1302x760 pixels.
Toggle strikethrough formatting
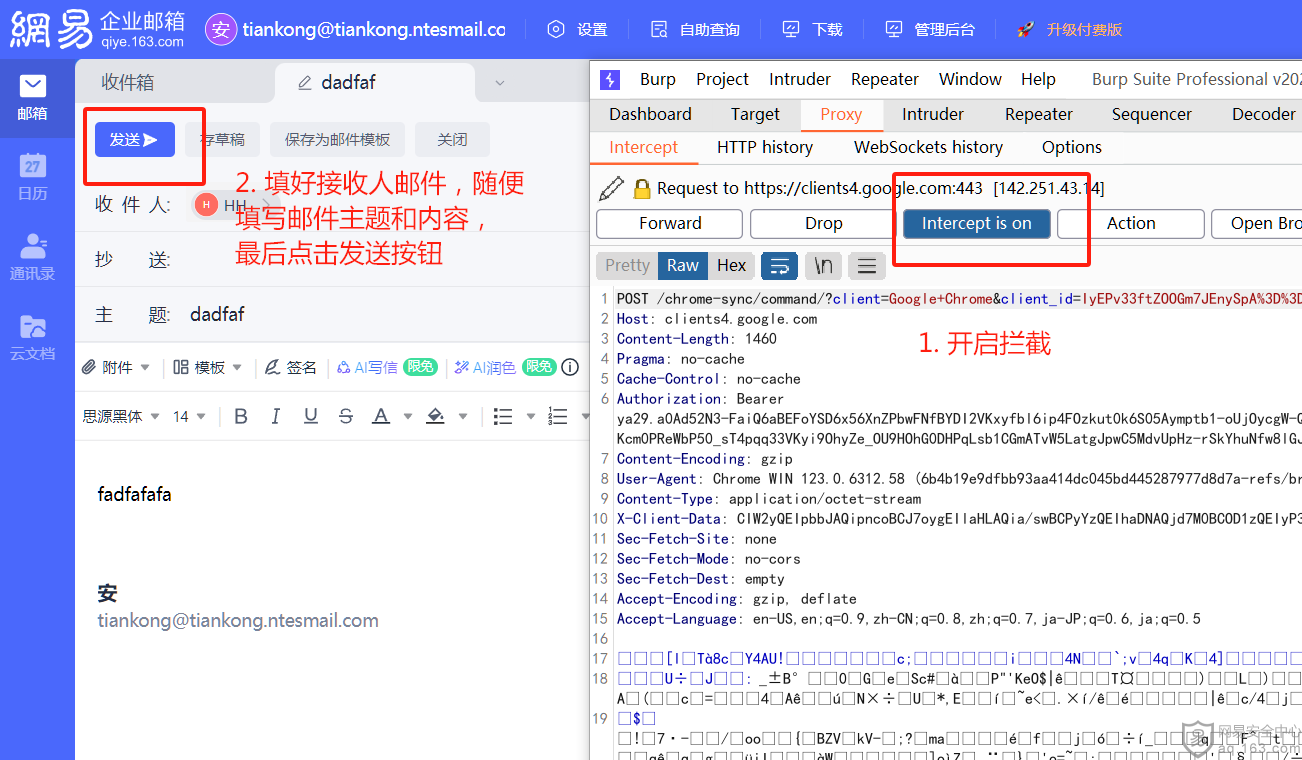[x=346, y=416]
